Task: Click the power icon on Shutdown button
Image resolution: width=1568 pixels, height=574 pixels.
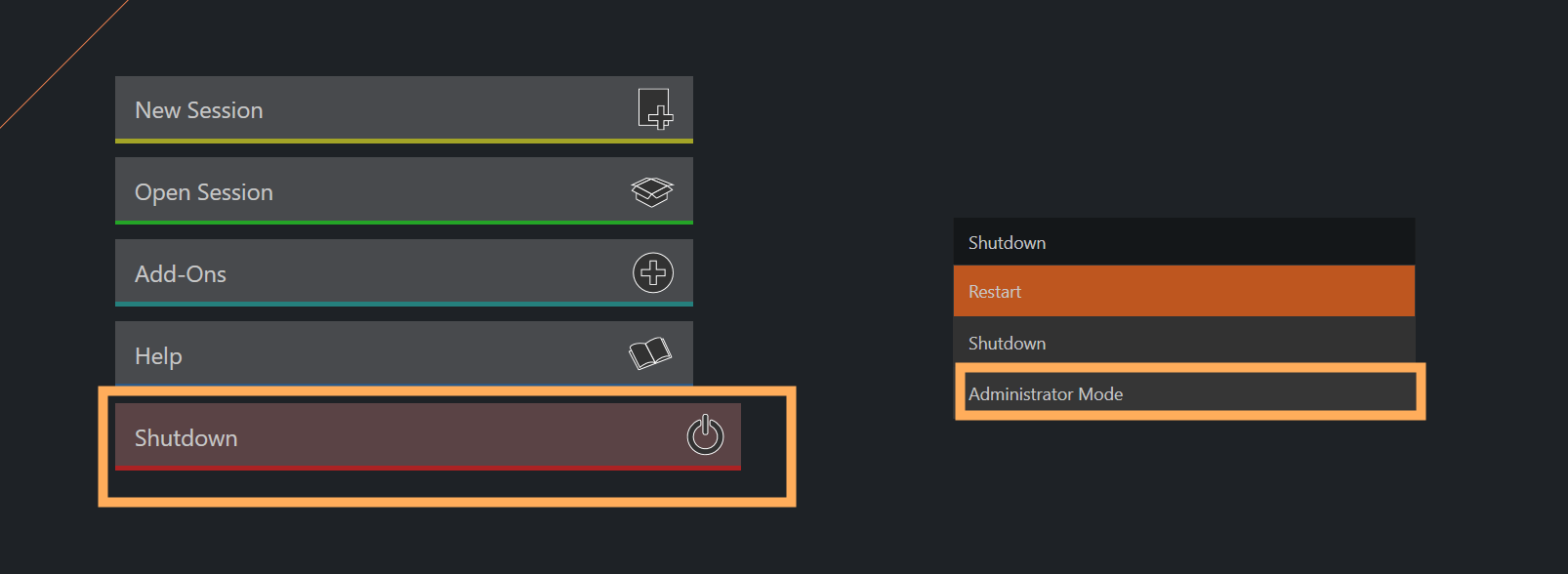Action: tap(705, 434)
